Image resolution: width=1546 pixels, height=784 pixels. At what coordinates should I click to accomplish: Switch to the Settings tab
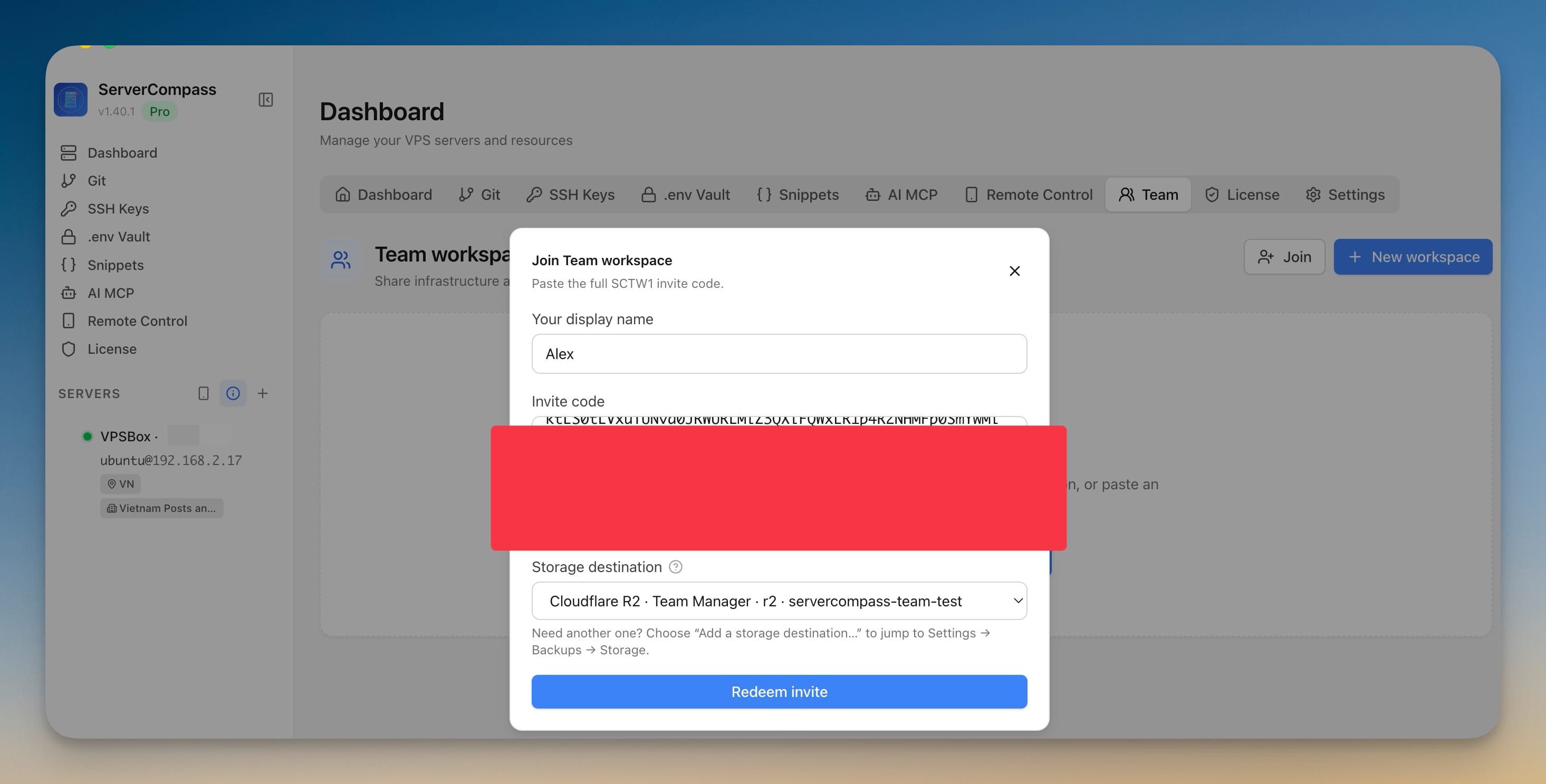click(x=1345, y=195)
